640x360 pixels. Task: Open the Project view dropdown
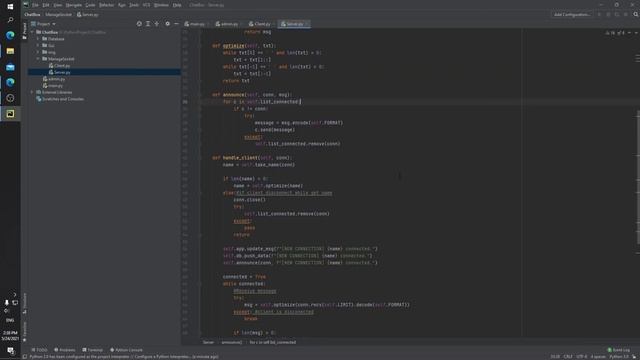pos(43,24)
